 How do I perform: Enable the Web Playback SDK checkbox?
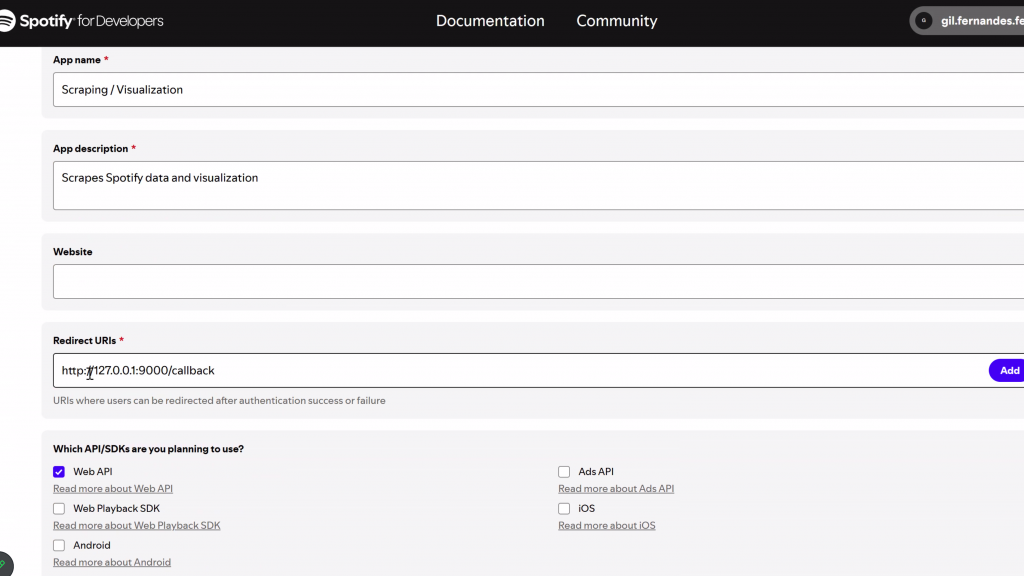tap(59, 508)
